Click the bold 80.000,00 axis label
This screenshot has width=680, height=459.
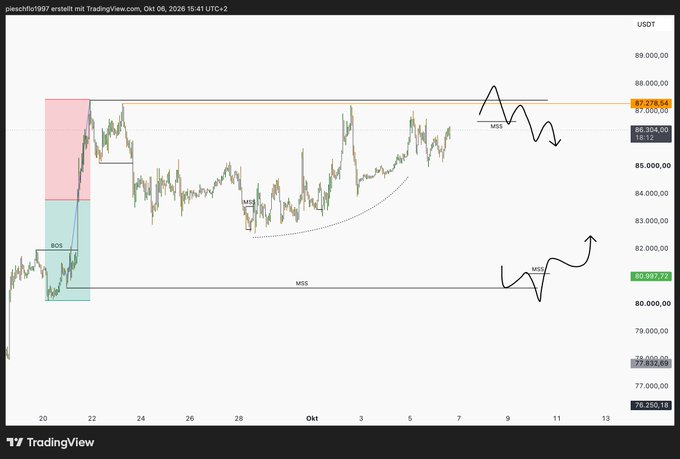(653, 303)
